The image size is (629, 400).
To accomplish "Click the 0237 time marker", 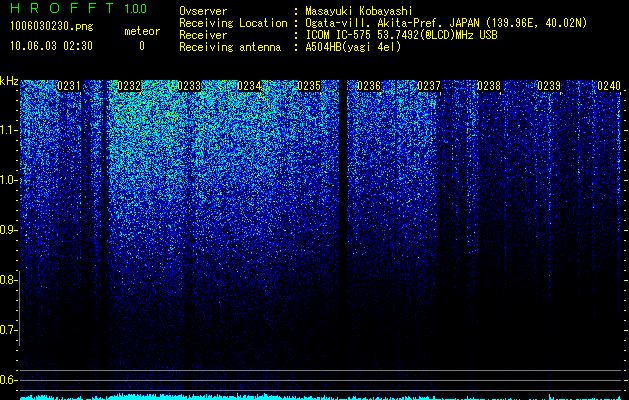I will pyautogui.click(x=429, y=86).
